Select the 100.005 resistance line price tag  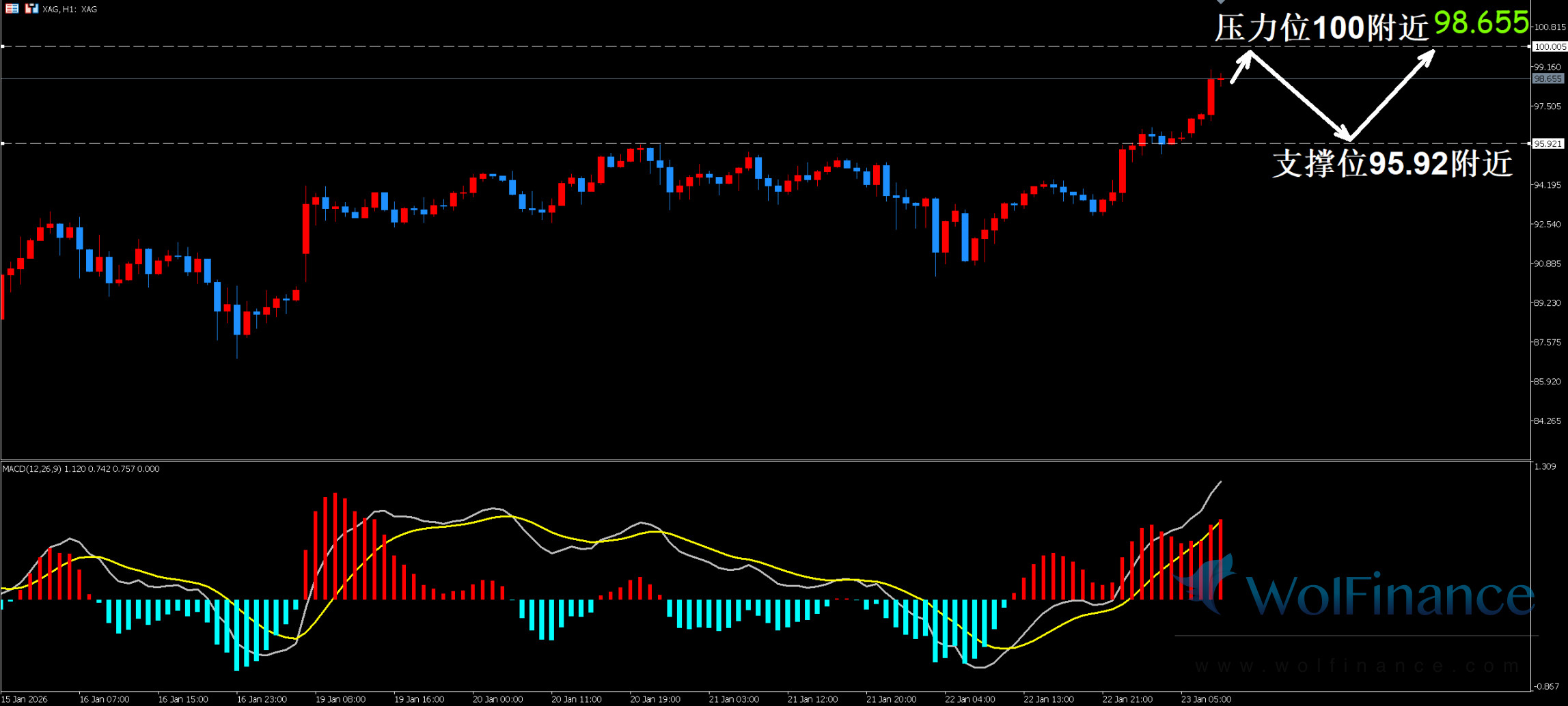tap(1549, 46)
